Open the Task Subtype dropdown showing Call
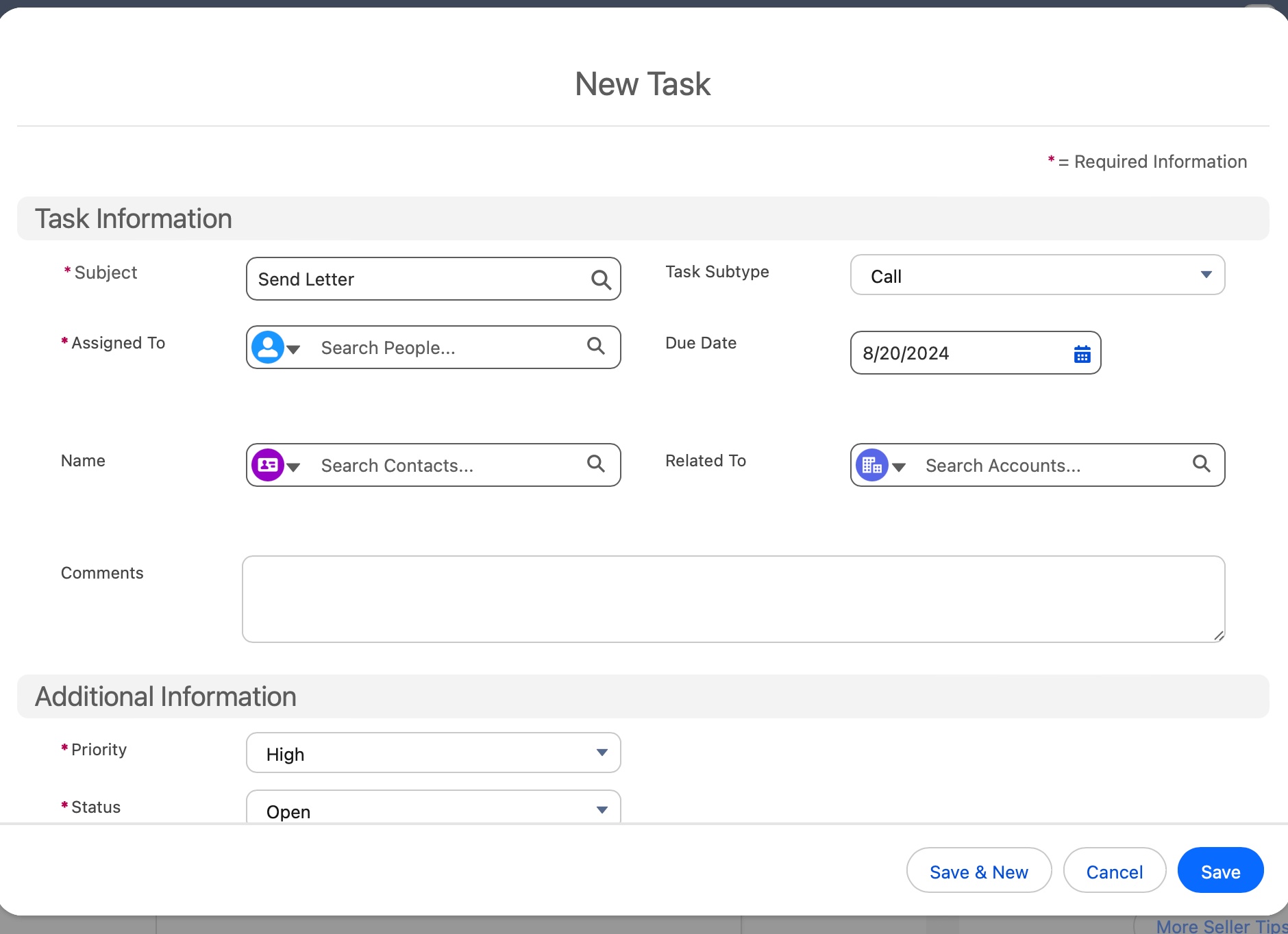The image size is (1288, 934). (1037, 275)
